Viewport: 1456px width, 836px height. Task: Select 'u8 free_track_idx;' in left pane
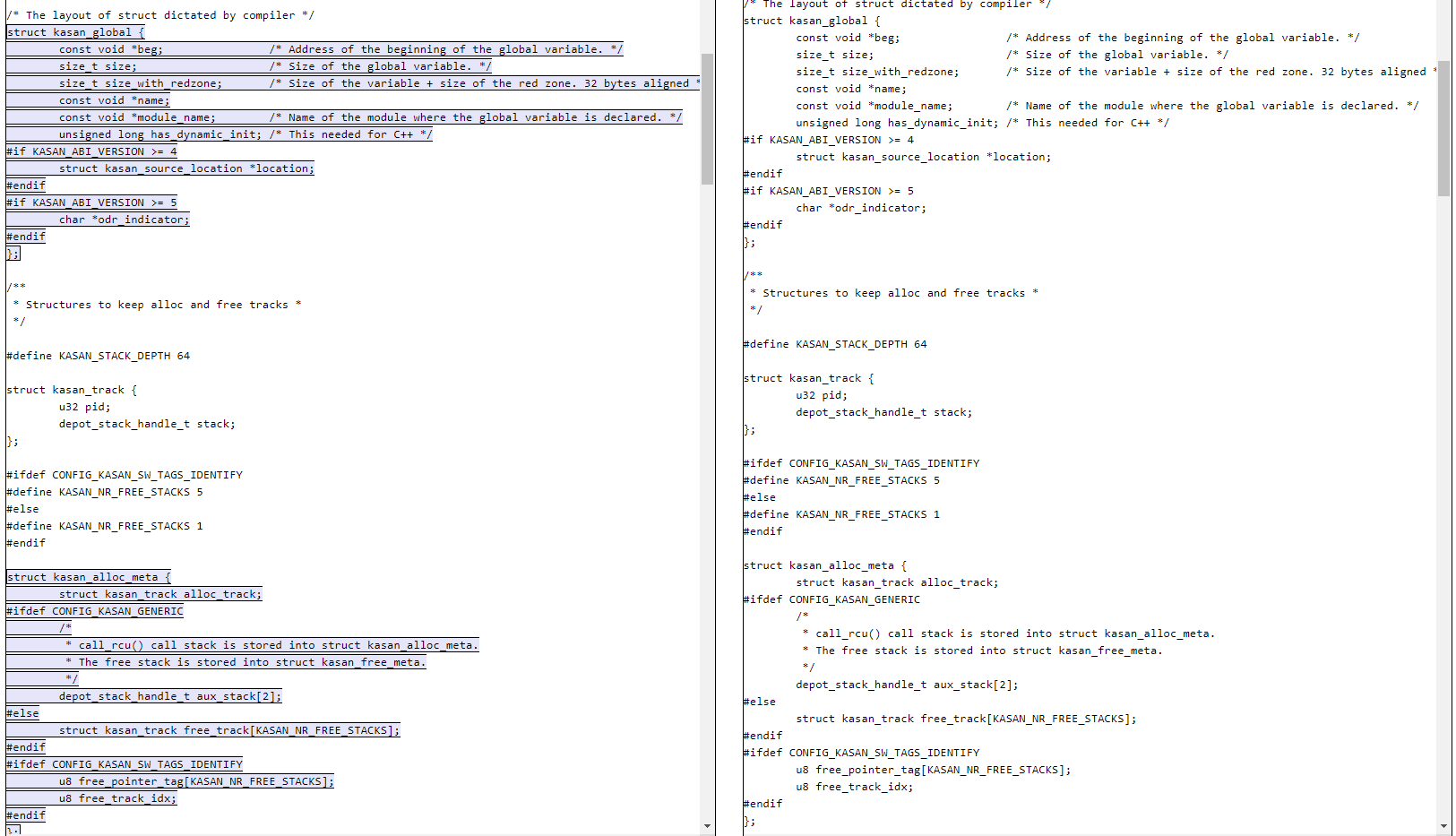point(117,798)
